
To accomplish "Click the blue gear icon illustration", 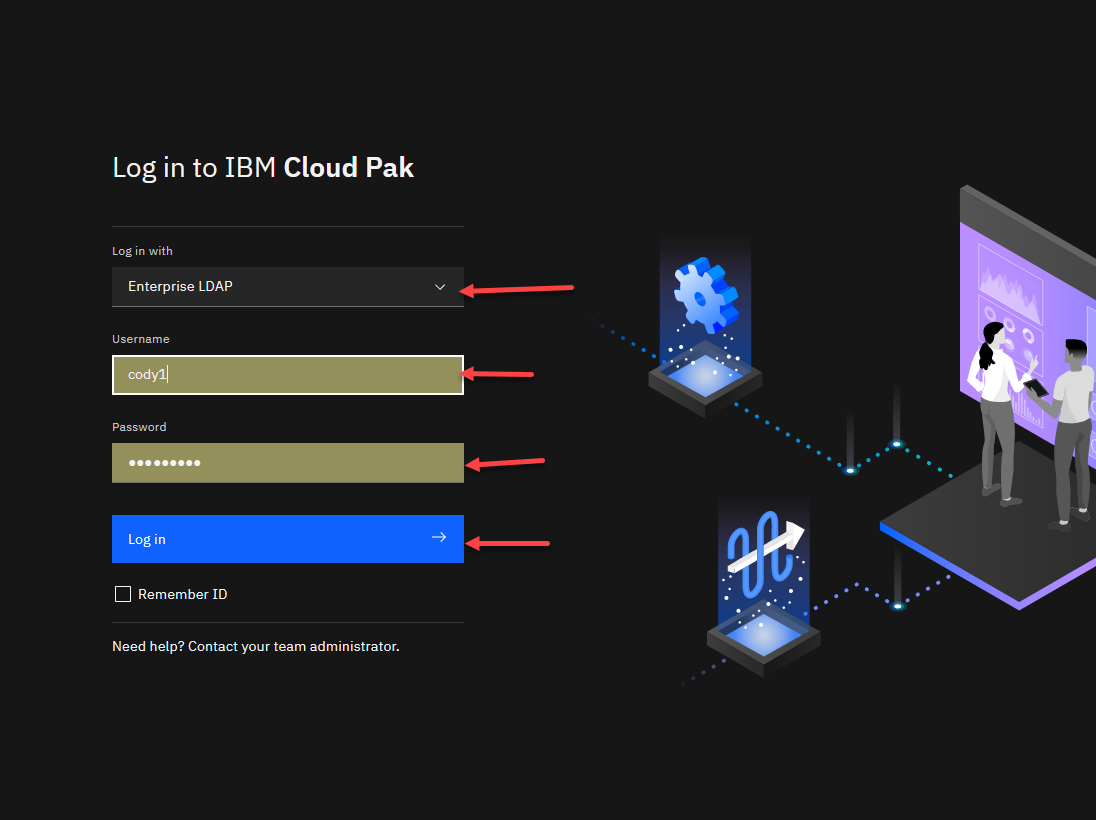I will click(705, 296).
